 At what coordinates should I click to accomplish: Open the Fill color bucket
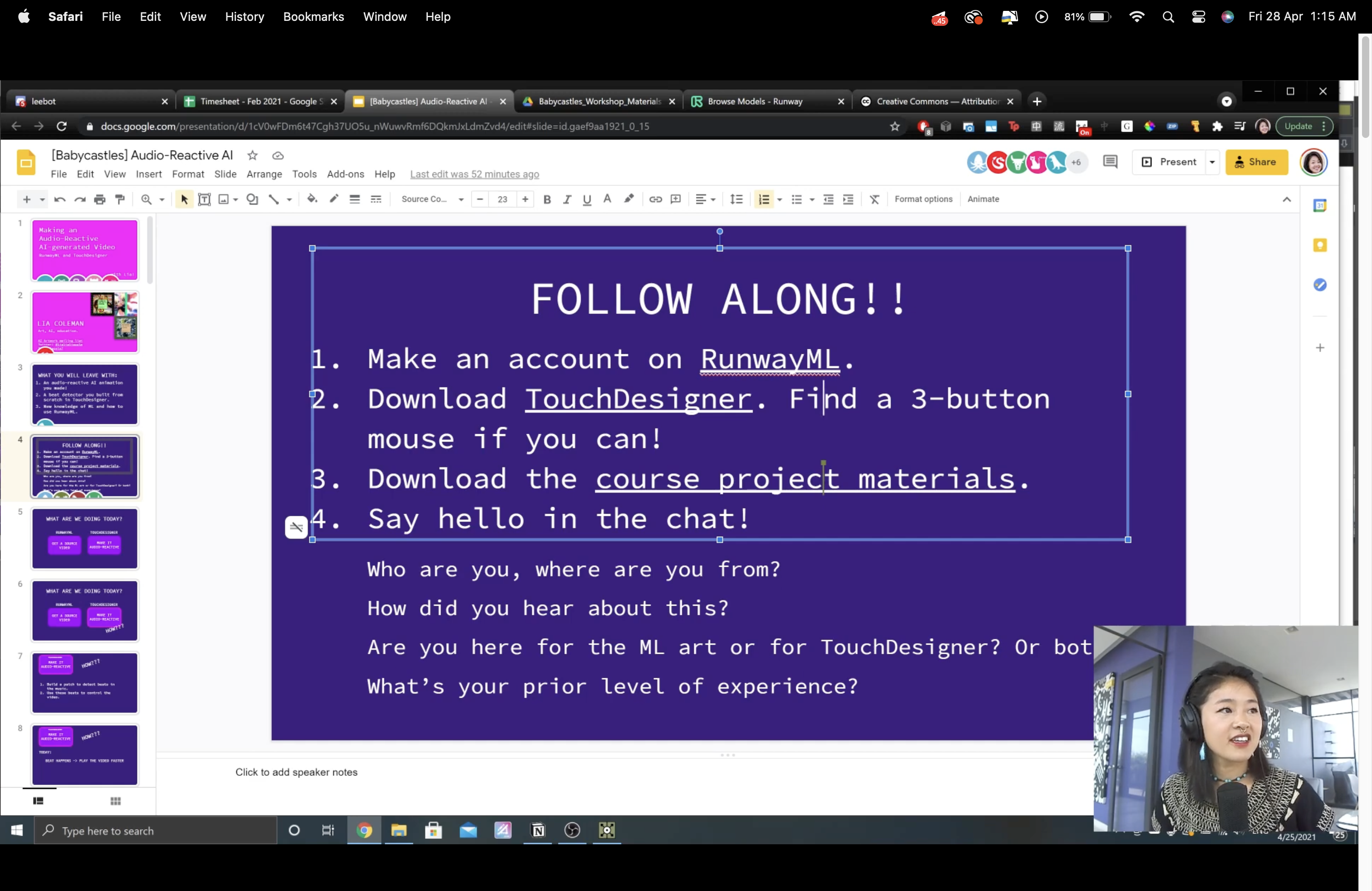coord(312,199)
